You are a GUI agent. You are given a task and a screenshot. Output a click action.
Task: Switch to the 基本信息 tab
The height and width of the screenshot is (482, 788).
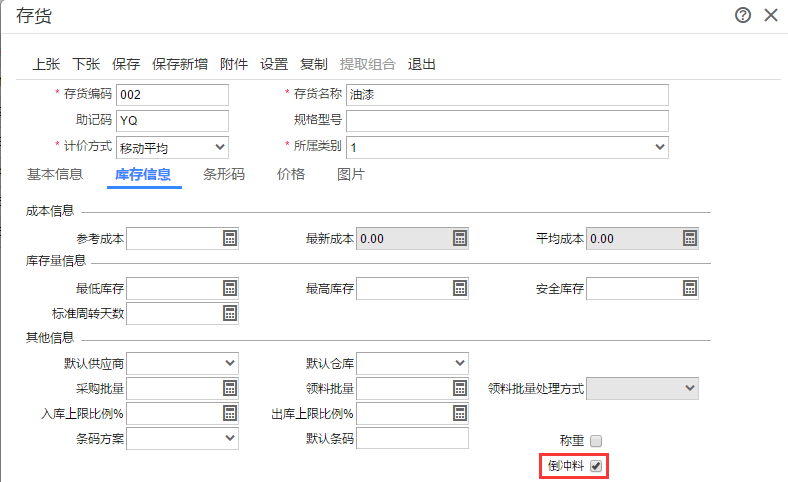pos(55,174)
